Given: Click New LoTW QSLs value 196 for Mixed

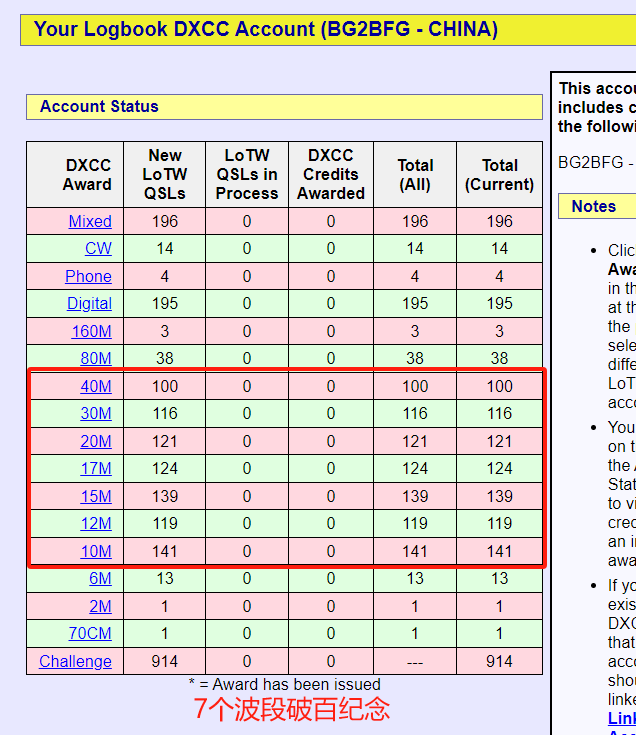Looking at the screenshot, I should pos(165,221).
